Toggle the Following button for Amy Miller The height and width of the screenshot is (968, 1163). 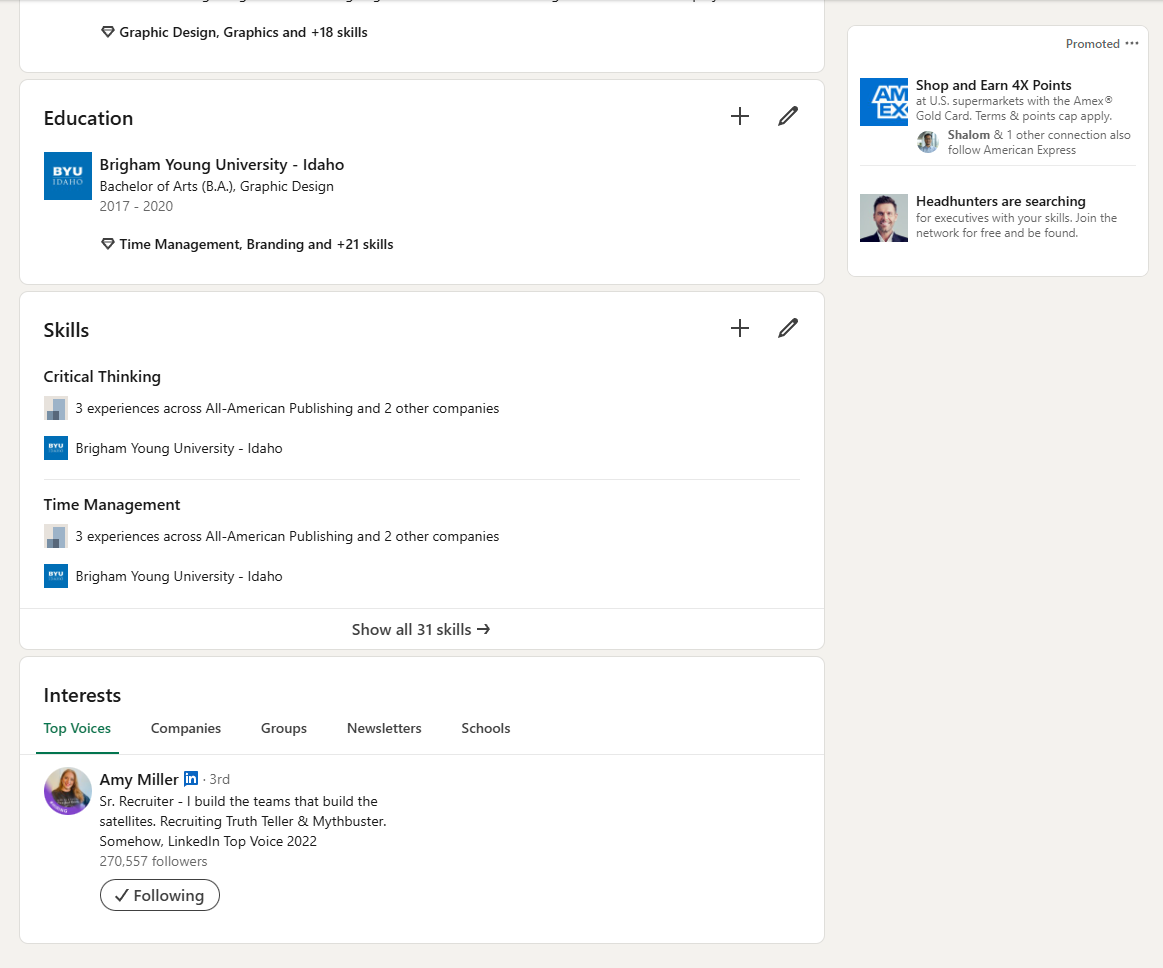click(159, 895)
